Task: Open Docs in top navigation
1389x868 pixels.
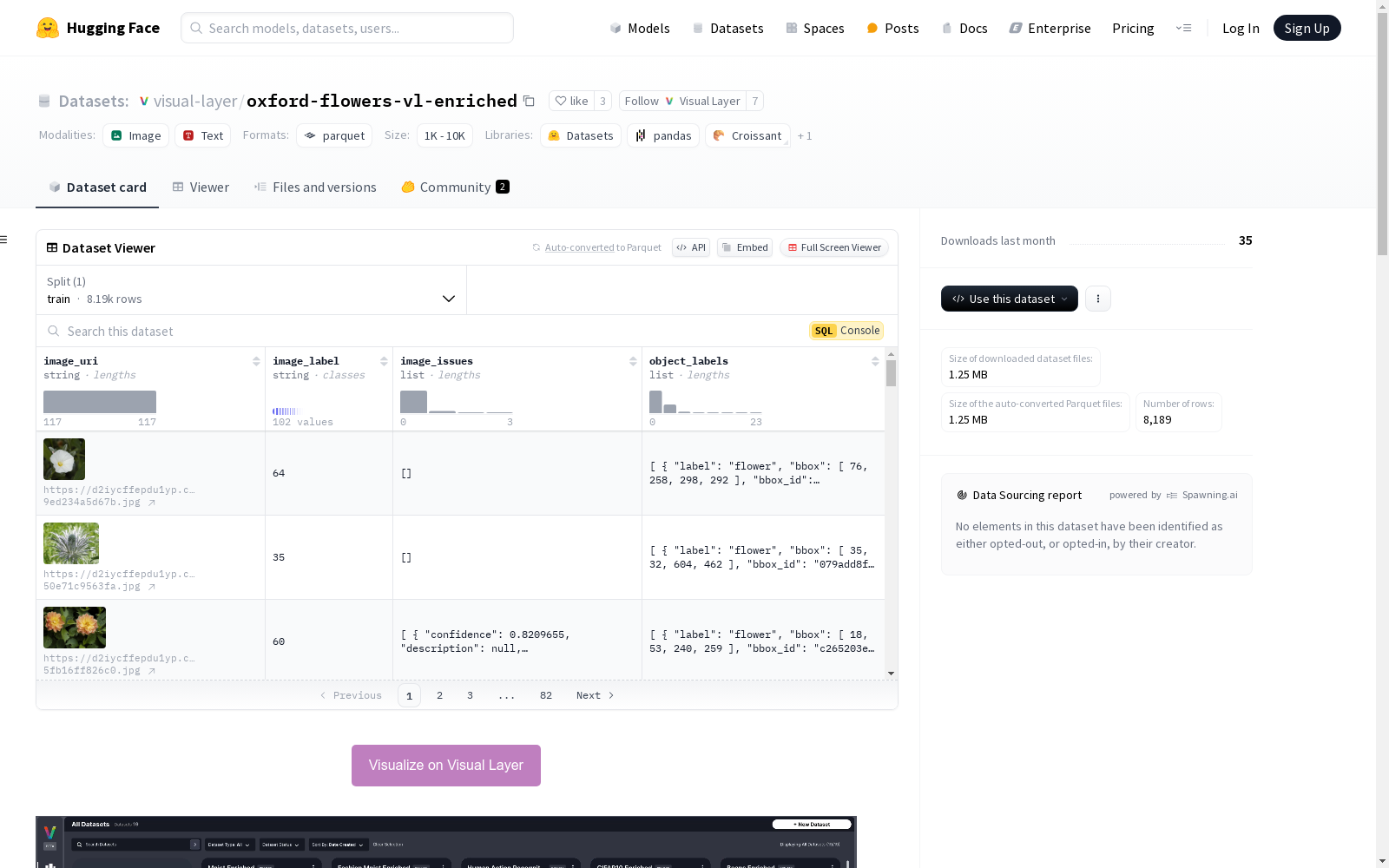Action: [x=964, y=28]
